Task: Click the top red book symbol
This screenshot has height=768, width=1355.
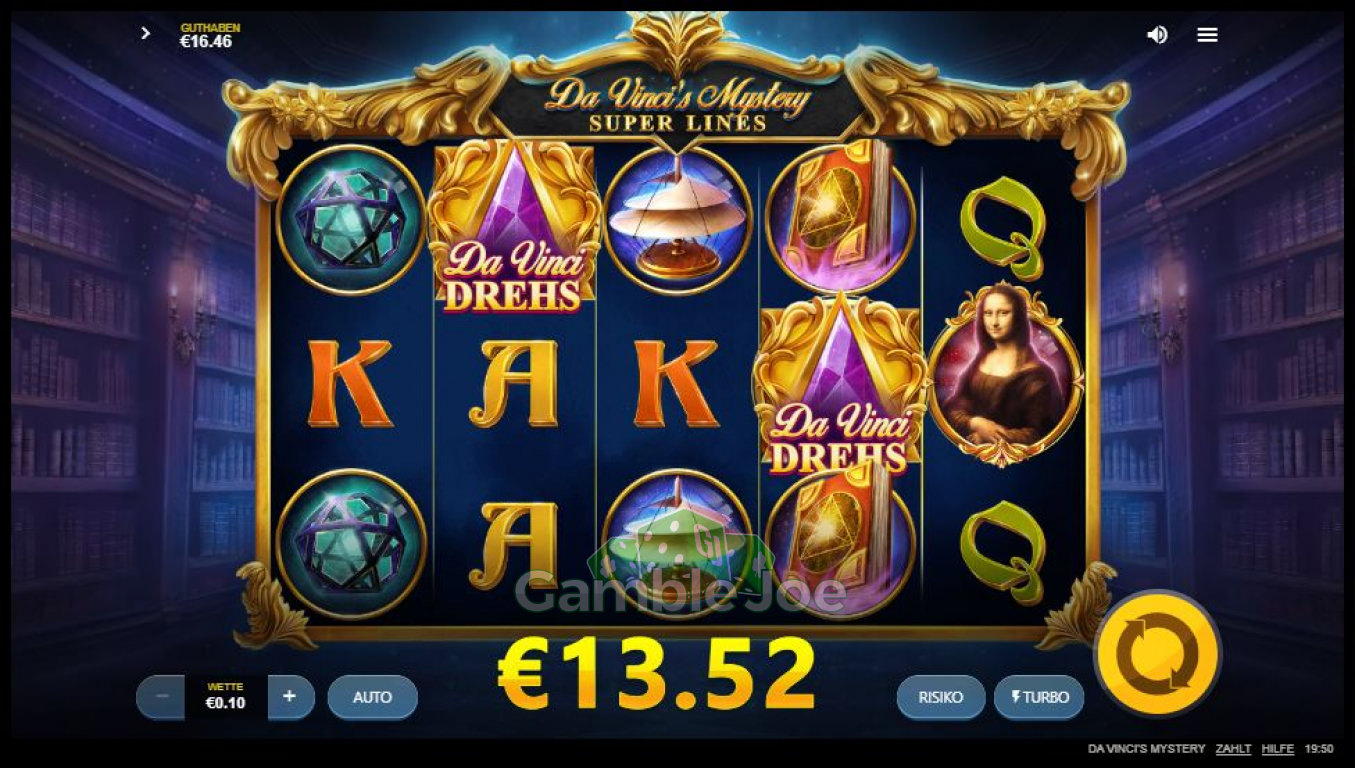Action: (x=840, y=219)
